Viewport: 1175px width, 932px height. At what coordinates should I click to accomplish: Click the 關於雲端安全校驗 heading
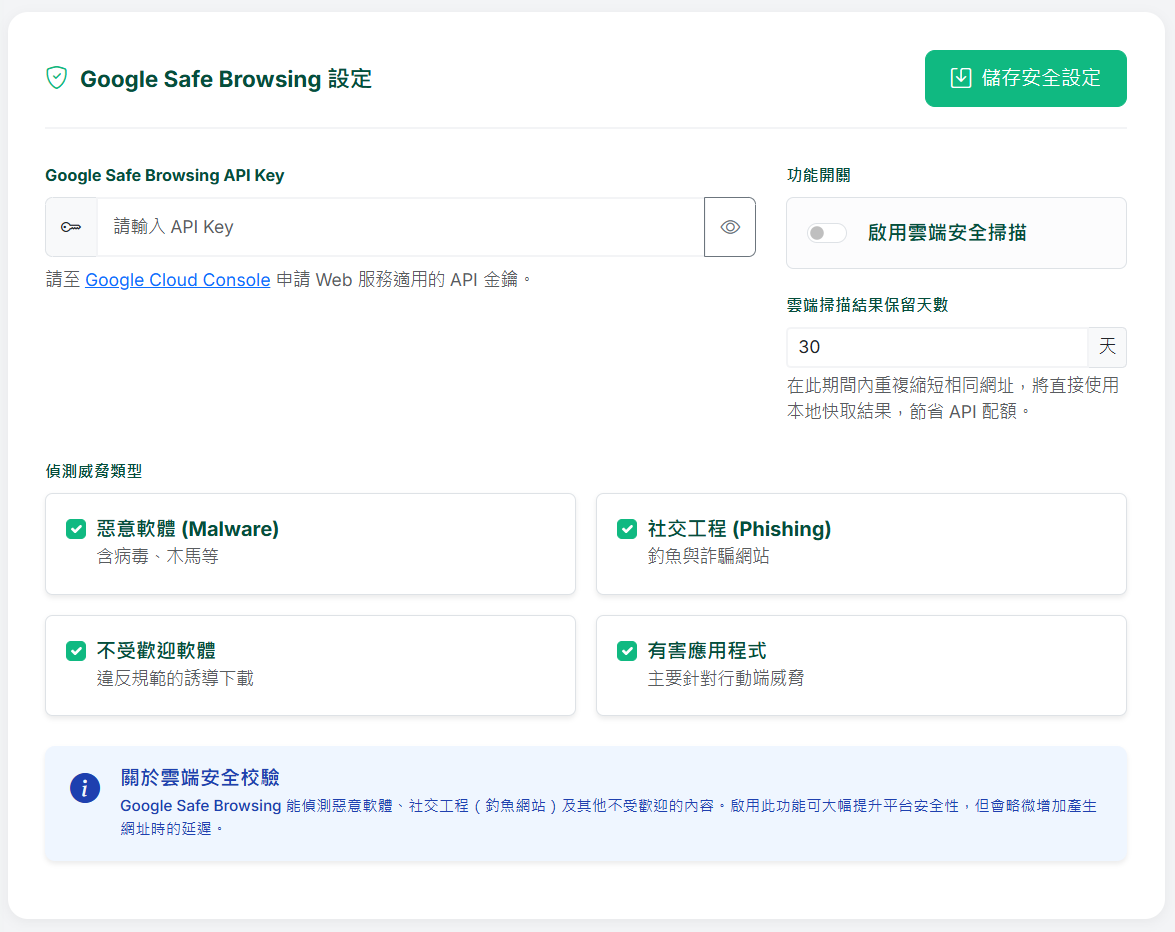(x=200, y=778)
